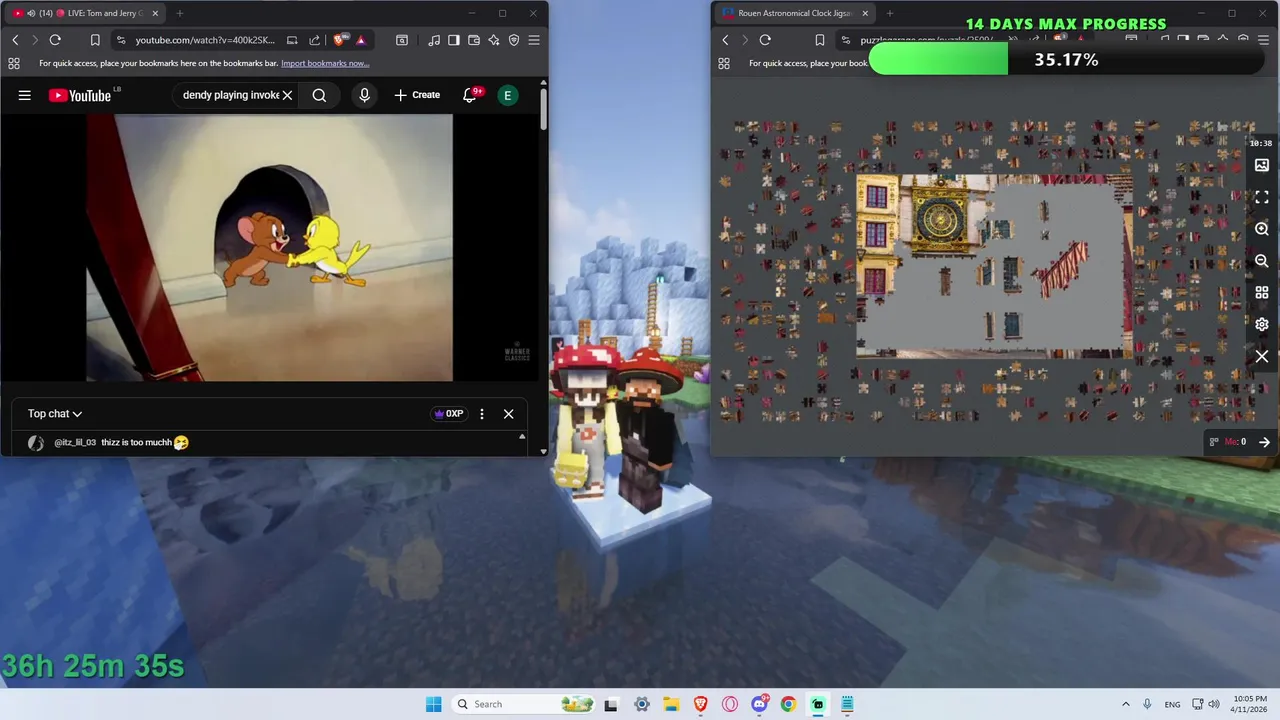Open the volume control in system tray

point(1214,704)
